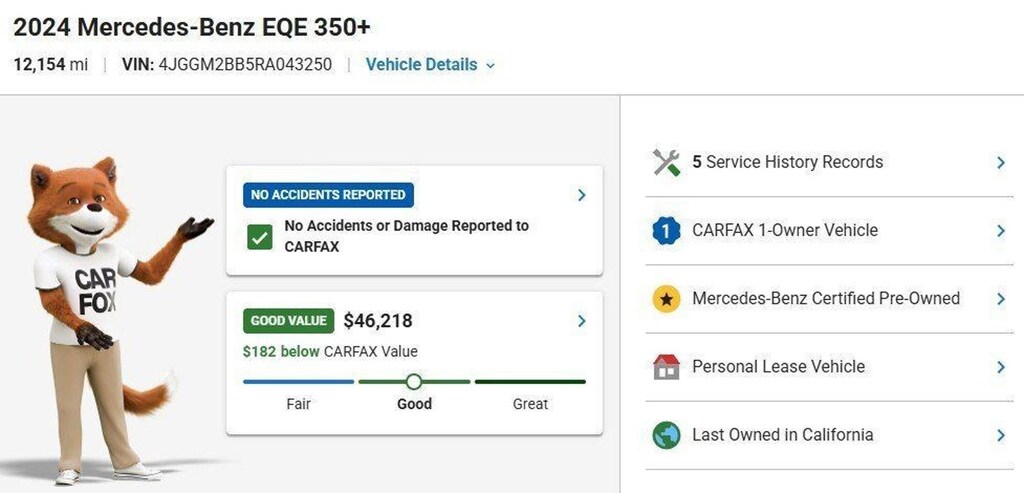1024x493 pixels.
Task: Click the green checkmark box for no accidents
Action: pyautogui.click(x=260, y=237)
